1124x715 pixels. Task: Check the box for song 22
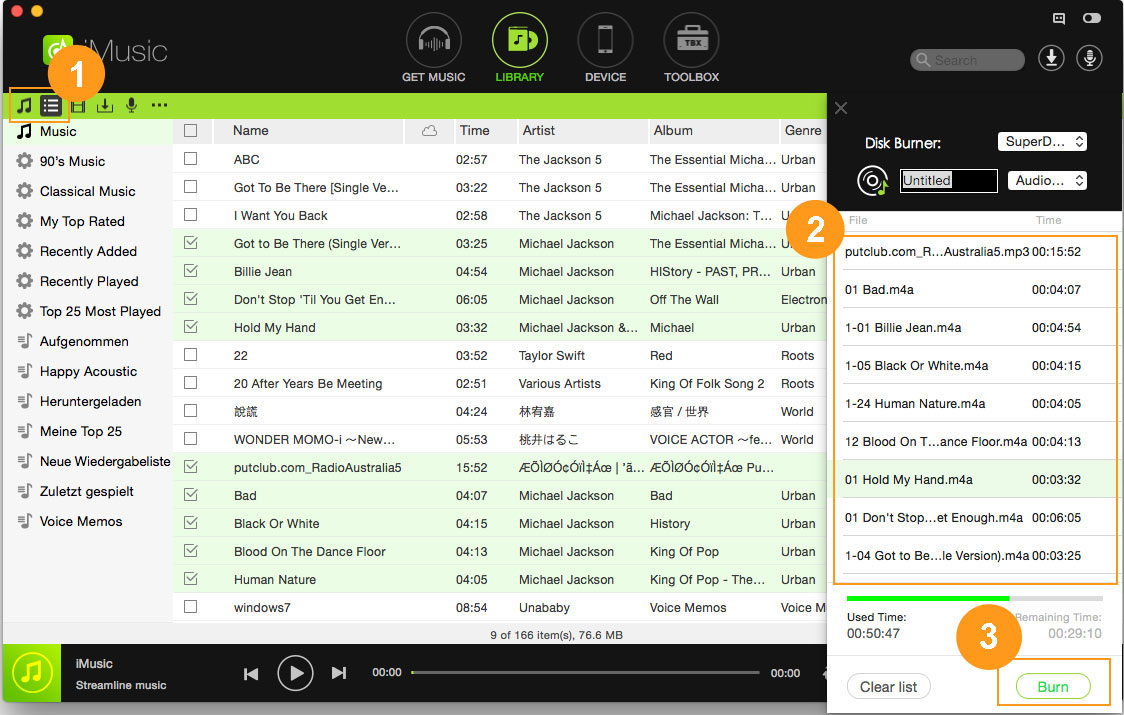point(191,354)
